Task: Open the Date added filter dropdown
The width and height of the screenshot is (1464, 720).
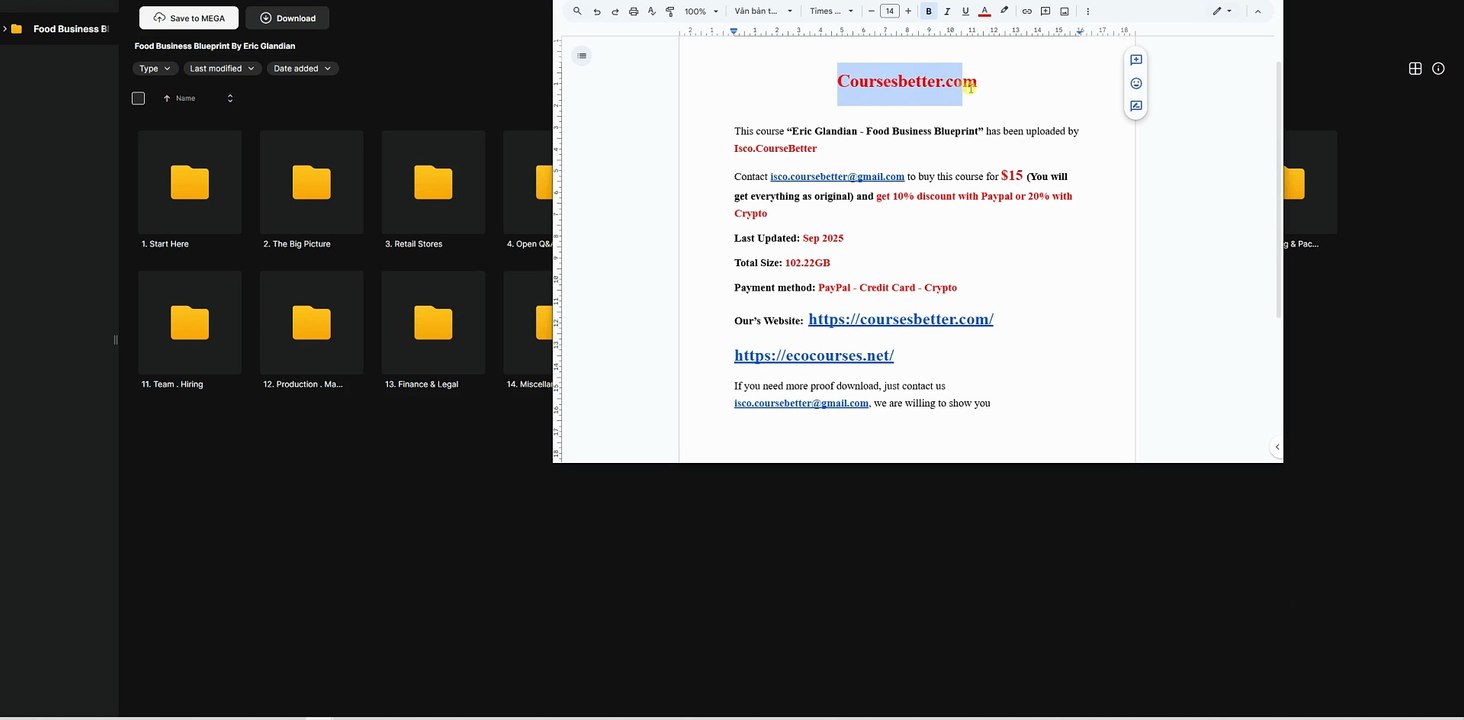Action: click(x=302, y=68)
